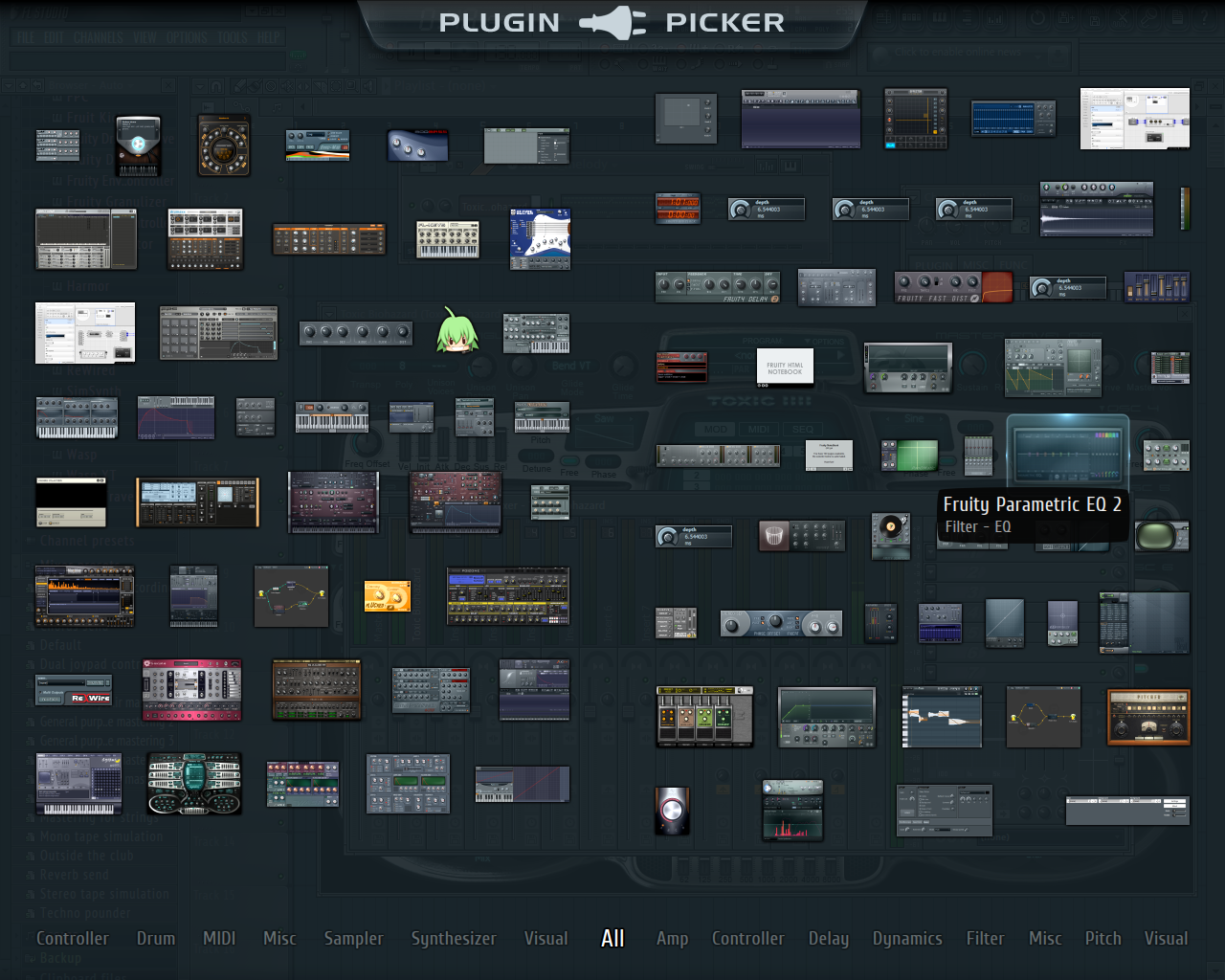The height and width of the screenshot is (980, 1225).
Task: Choose the Fruity Scratcher turntable thumbnail
Action: 891,536
